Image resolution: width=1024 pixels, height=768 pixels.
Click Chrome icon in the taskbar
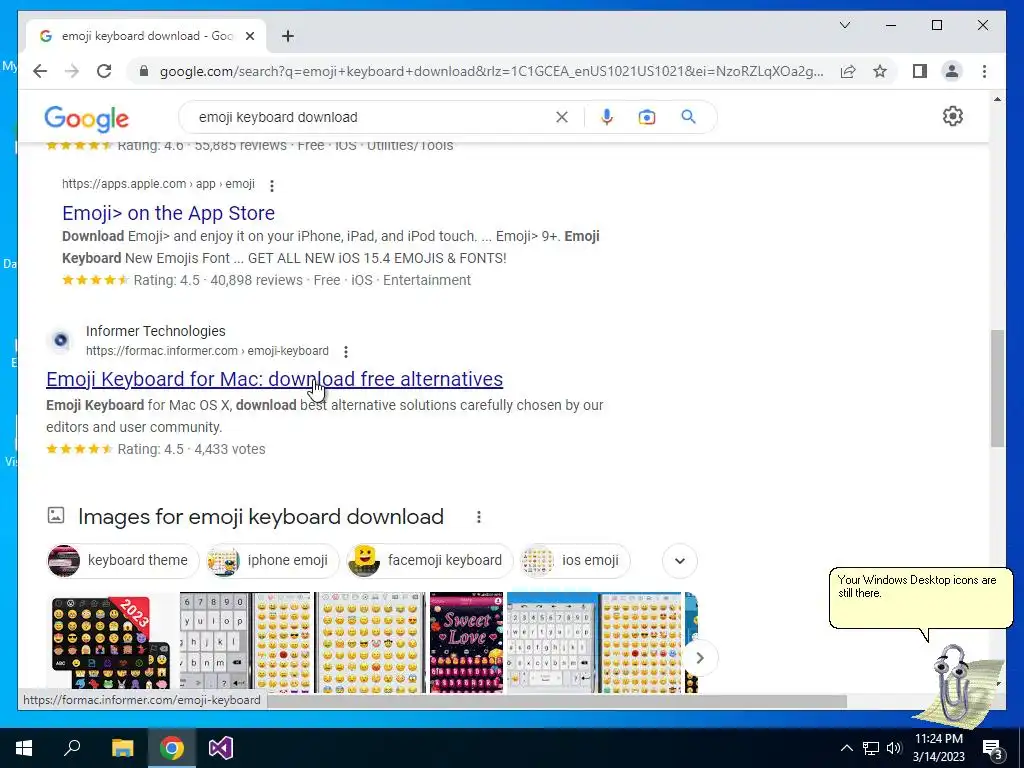tap(172, 748)
